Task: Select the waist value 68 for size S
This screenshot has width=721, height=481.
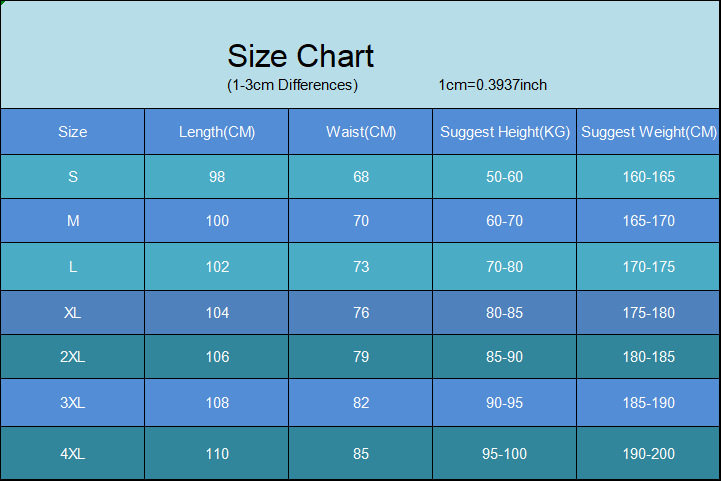Action: tap(361, 177)
